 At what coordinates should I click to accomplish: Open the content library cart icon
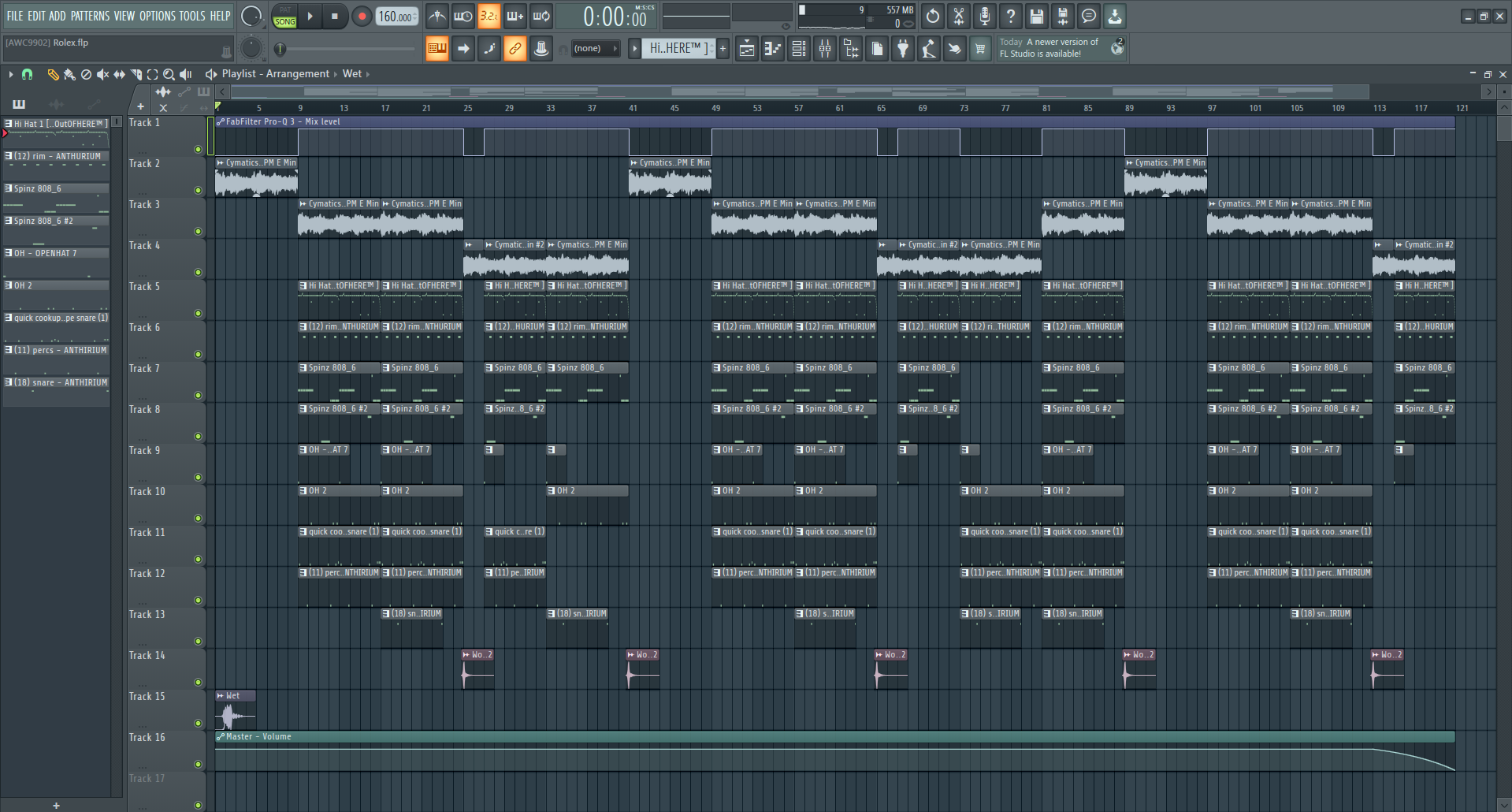980,49
